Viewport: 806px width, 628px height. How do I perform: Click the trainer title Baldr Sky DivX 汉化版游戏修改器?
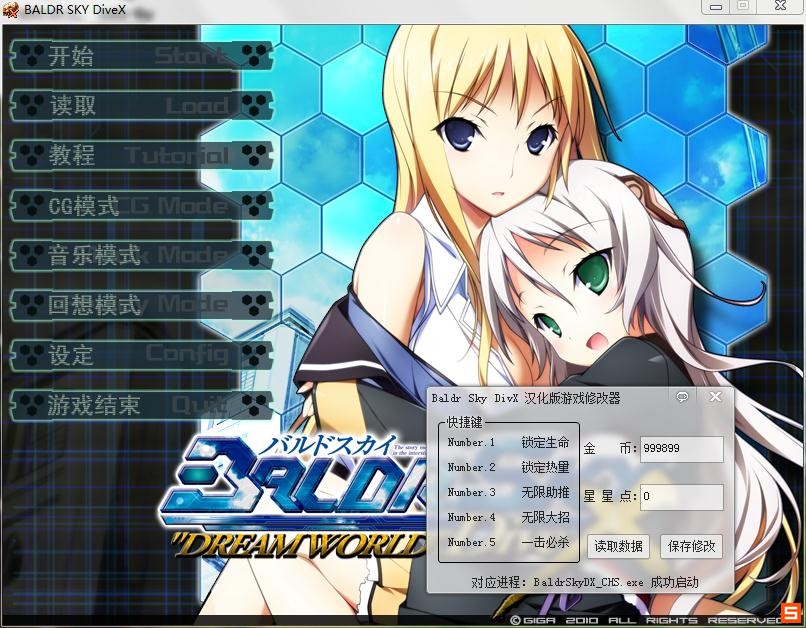[526, 398]
